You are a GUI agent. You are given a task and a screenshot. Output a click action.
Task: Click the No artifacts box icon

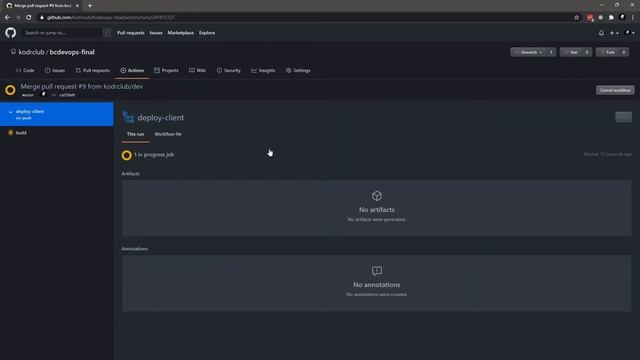pos(377,196)
